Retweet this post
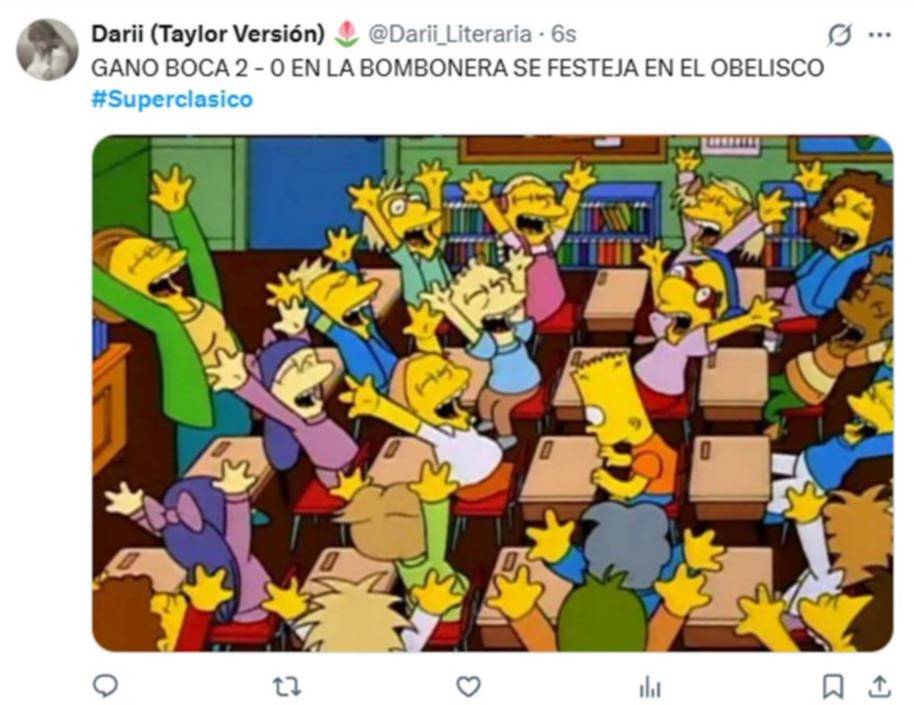The image size is (914, 705). pyautogui.click(x=287, y=687)
